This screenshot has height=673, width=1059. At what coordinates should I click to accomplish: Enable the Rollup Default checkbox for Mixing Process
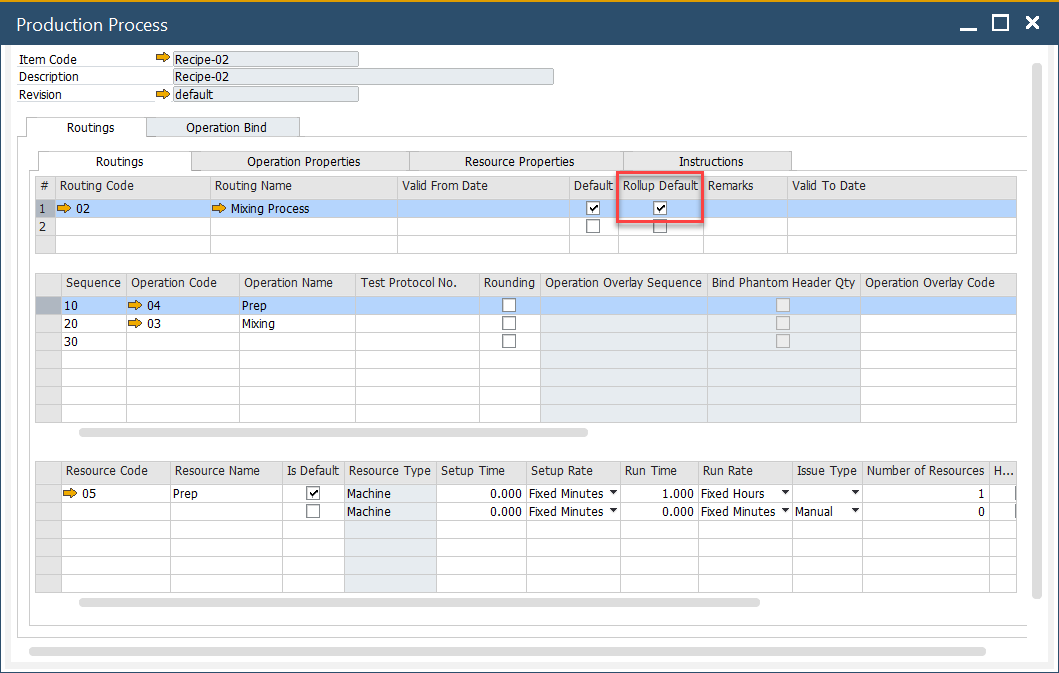(x=661, y=208)
